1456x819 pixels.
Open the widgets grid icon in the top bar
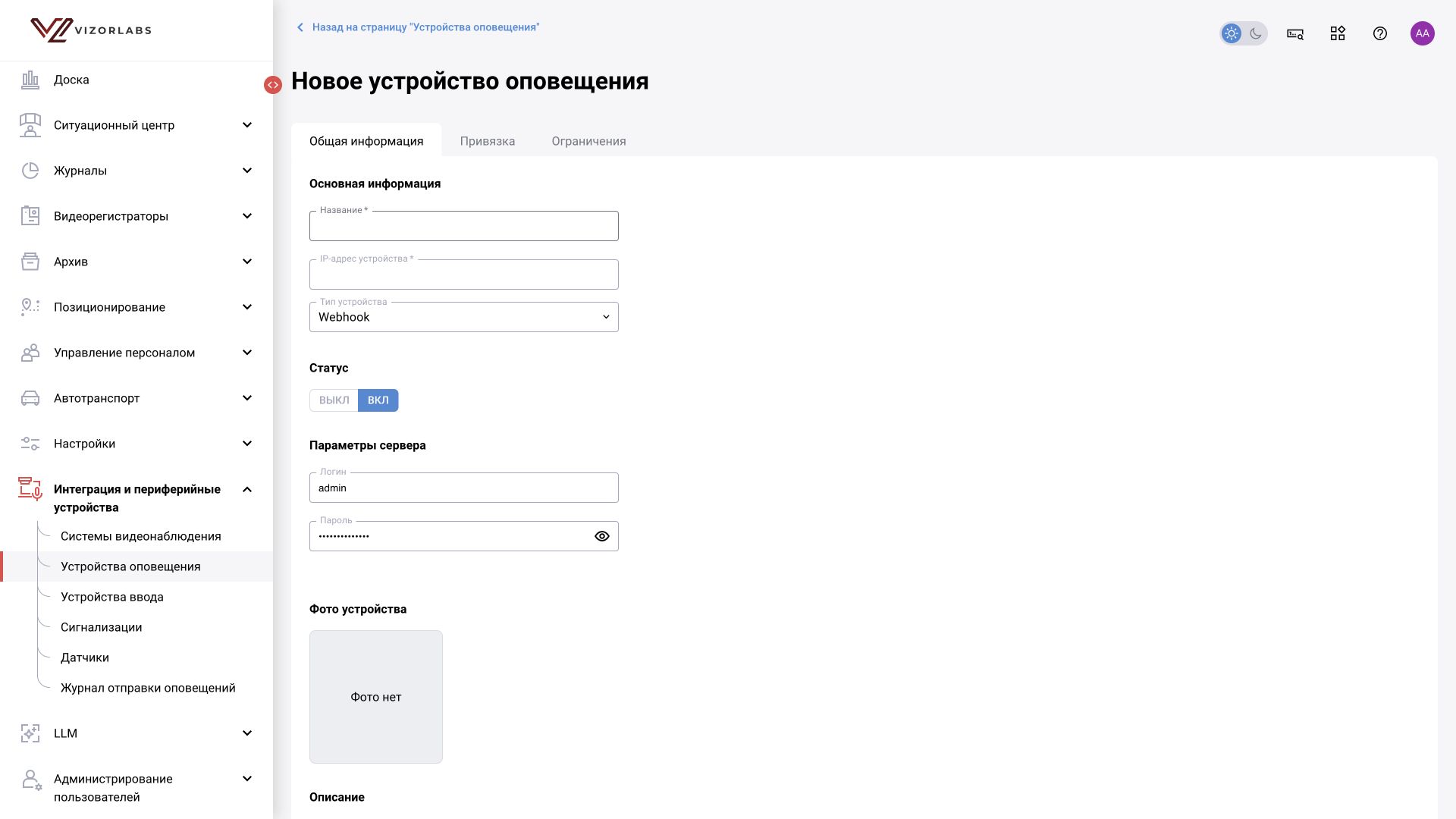(1338, 33)
